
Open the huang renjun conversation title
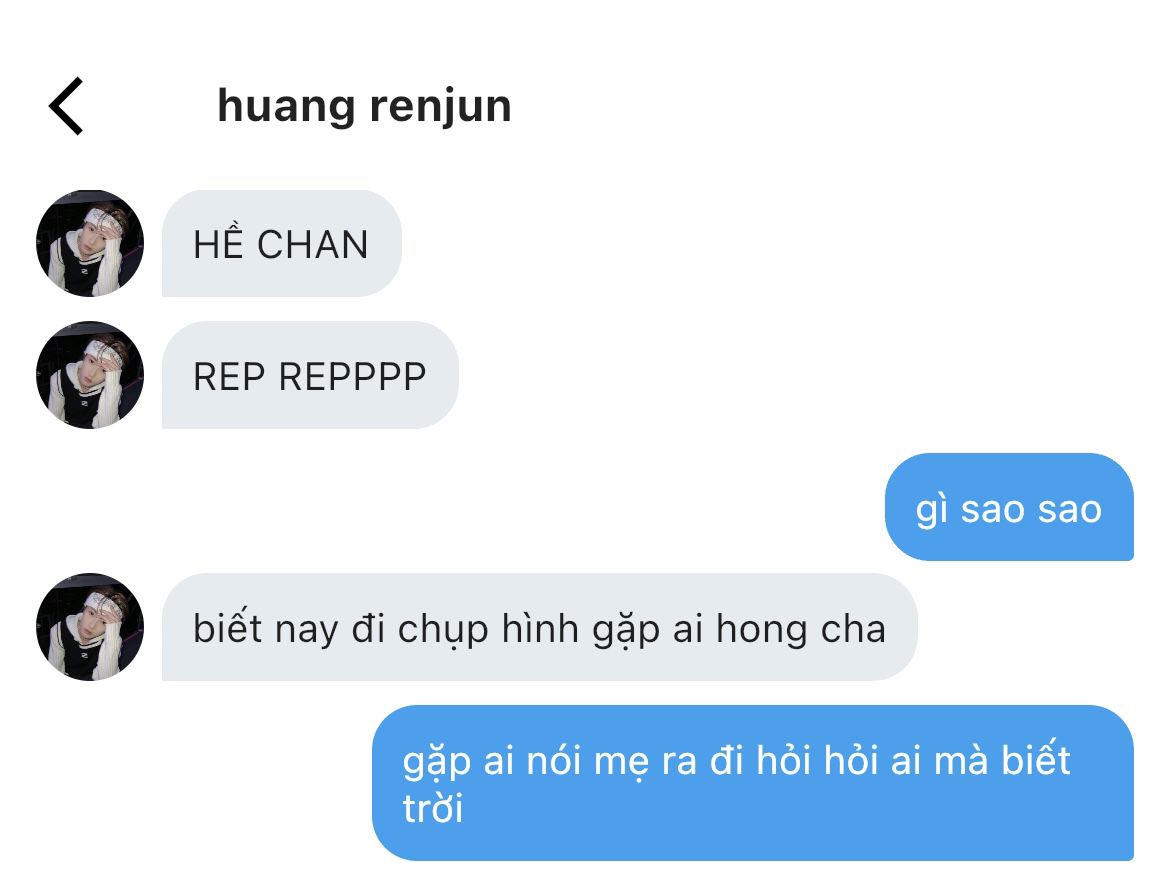point(365,107)
